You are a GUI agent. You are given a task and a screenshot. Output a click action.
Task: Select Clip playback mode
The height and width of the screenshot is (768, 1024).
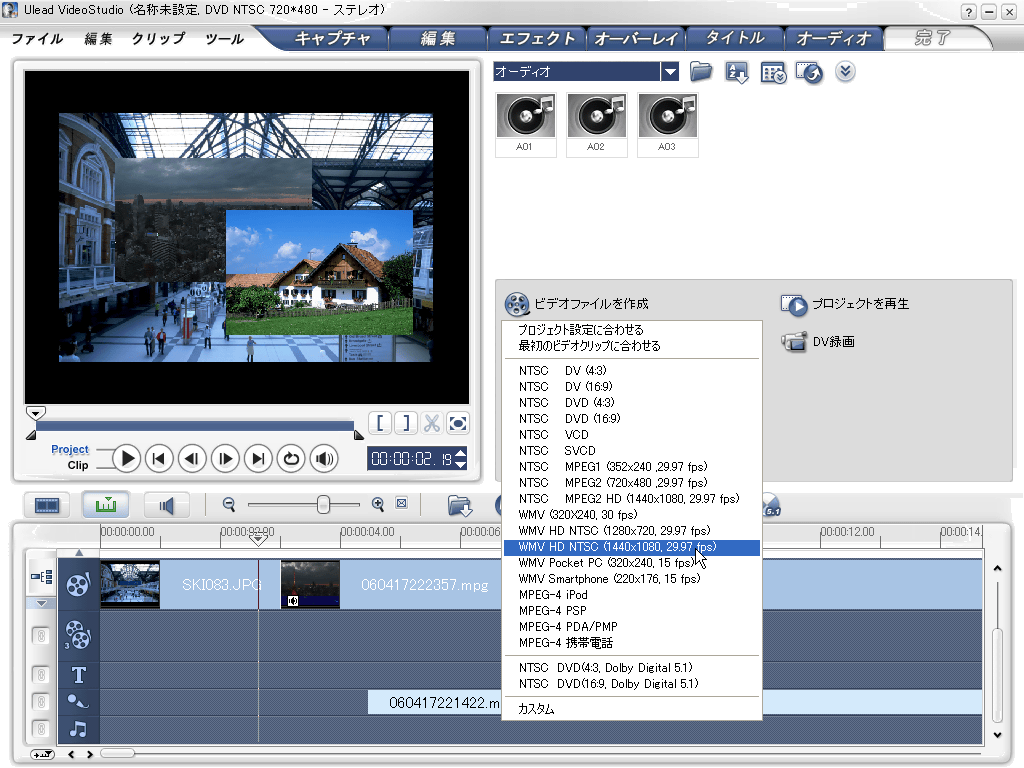coord(78,465)
